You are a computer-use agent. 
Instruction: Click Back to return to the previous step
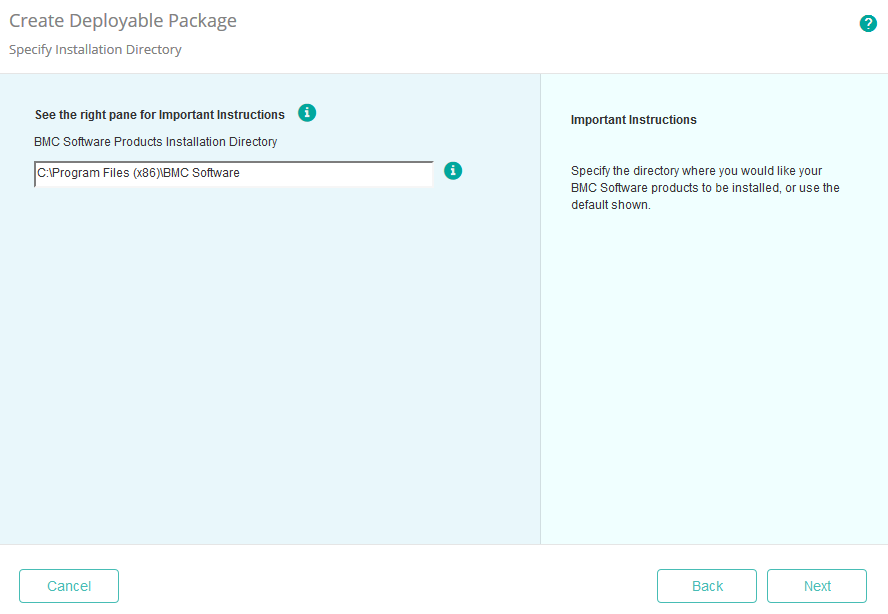click(x=707, y=586)
